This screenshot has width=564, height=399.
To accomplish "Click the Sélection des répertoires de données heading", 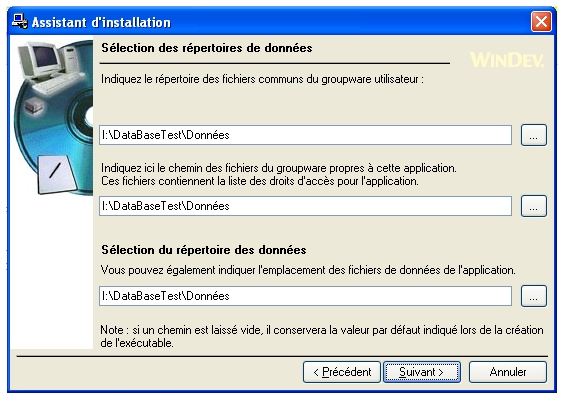I will pos(206,48).
